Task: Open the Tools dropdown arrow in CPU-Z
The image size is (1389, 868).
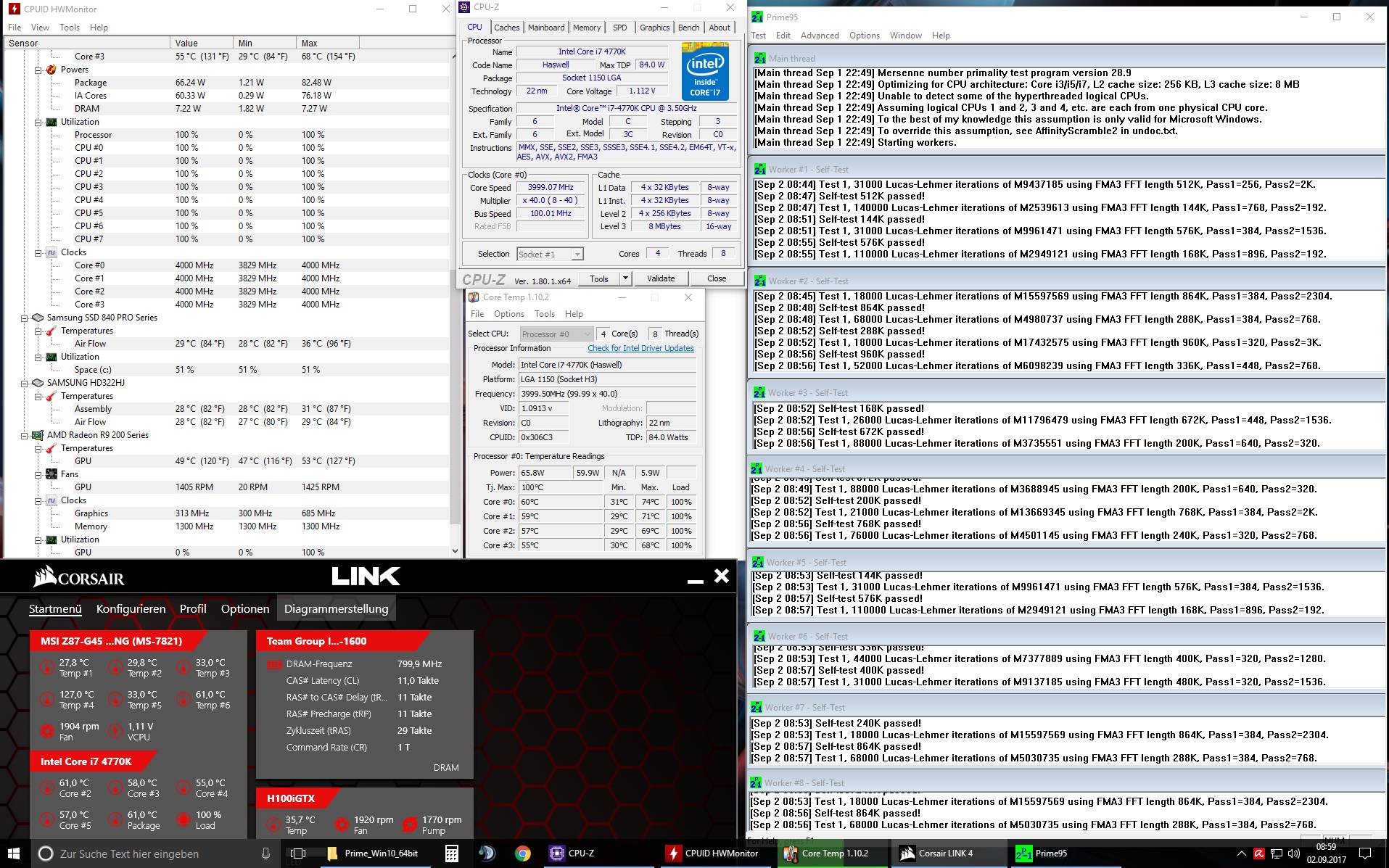Action: pos(625,278)
